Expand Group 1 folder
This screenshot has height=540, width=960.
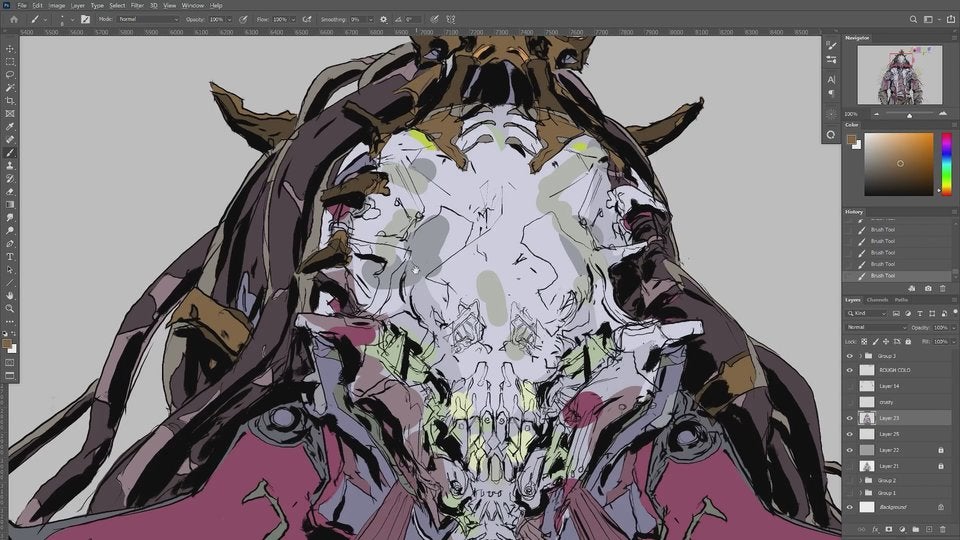pos(860,493)
